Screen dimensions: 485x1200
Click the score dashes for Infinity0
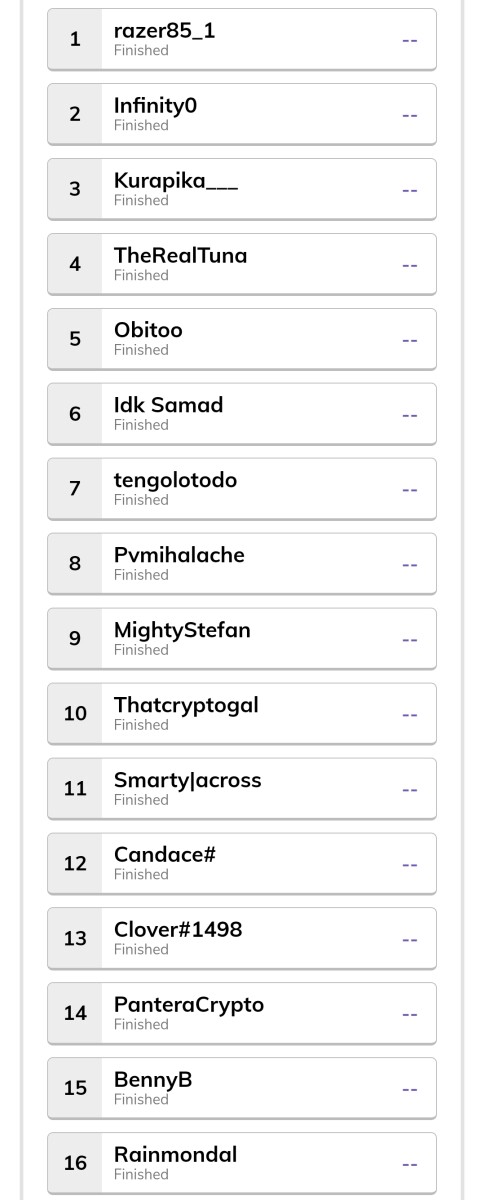point(410,115)
